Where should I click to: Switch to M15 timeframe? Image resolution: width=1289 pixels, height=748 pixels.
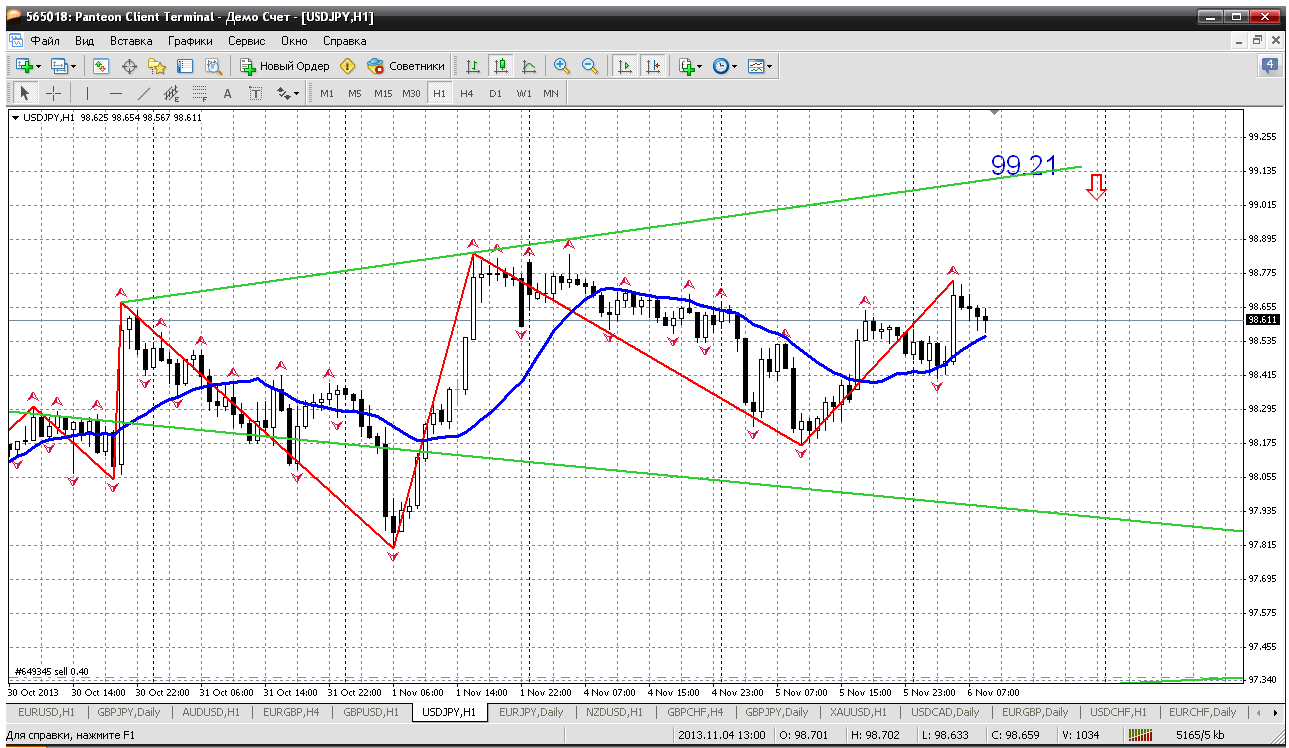(383, 93)
